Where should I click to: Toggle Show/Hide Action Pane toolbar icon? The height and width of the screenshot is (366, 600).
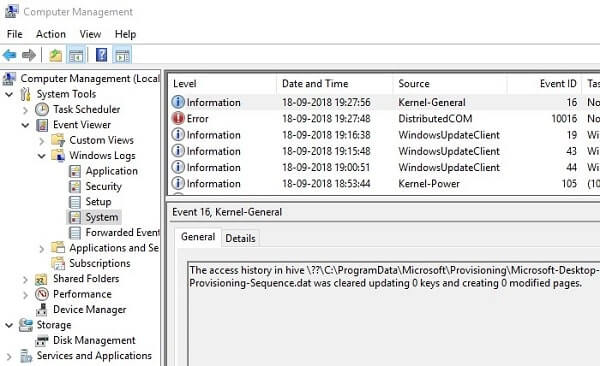tap(122, 56)
